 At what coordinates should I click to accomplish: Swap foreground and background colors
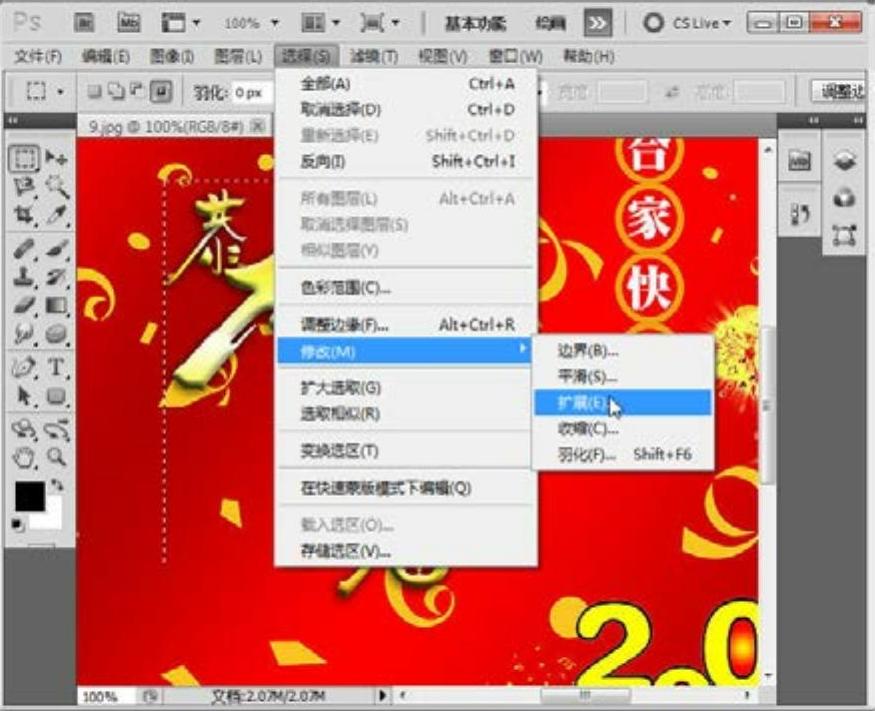56,485
